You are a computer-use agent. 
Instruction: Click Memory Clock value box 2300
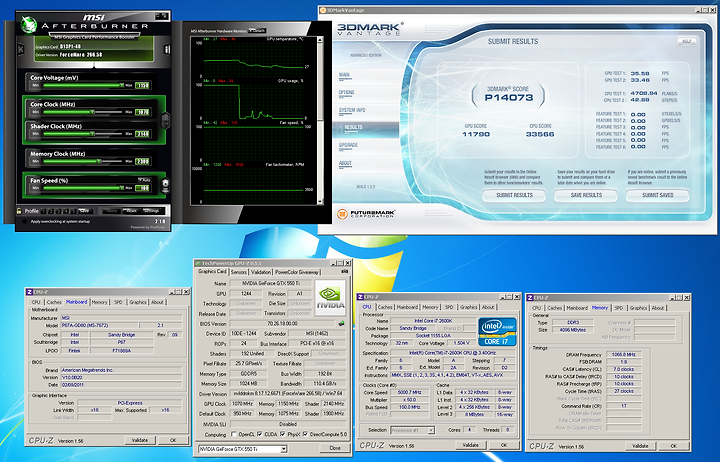(142, 162)
